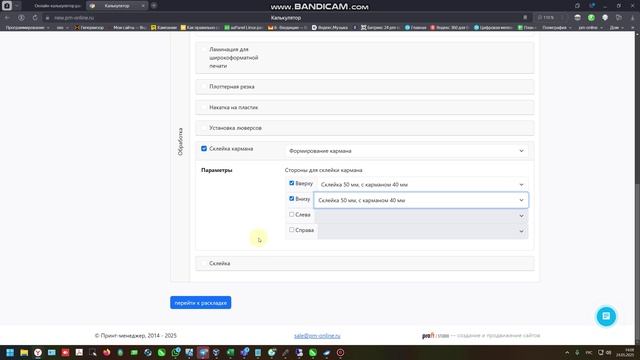The height and width of the screenshot is (360, 640).
Task: Check the Накатка на пластик option
Action: click(x=204, y=107)
